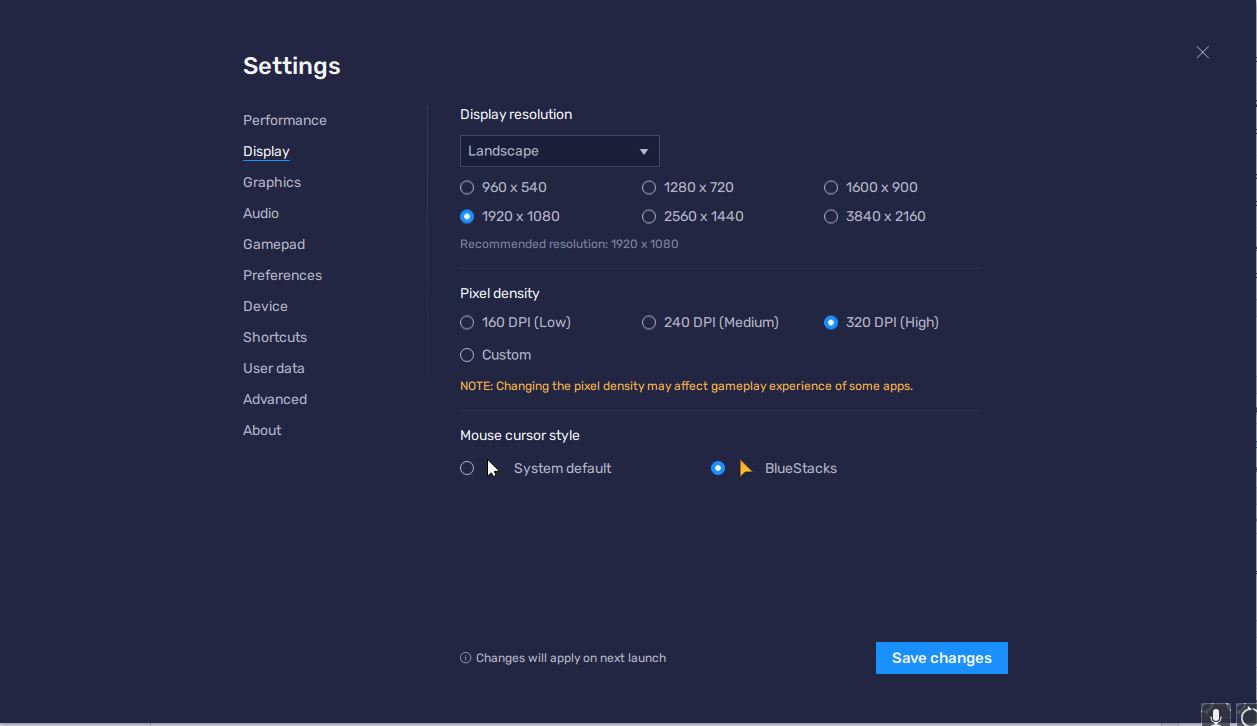Choose the 1280 x 720 resolution option
Screen dimensions: 1257x726
click(649, 187)
